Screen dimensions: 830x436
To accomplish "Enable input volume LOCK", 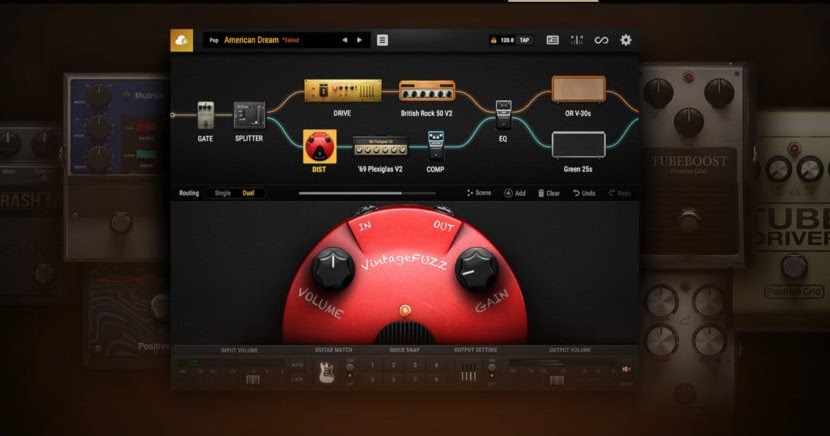I will [297, 379].
